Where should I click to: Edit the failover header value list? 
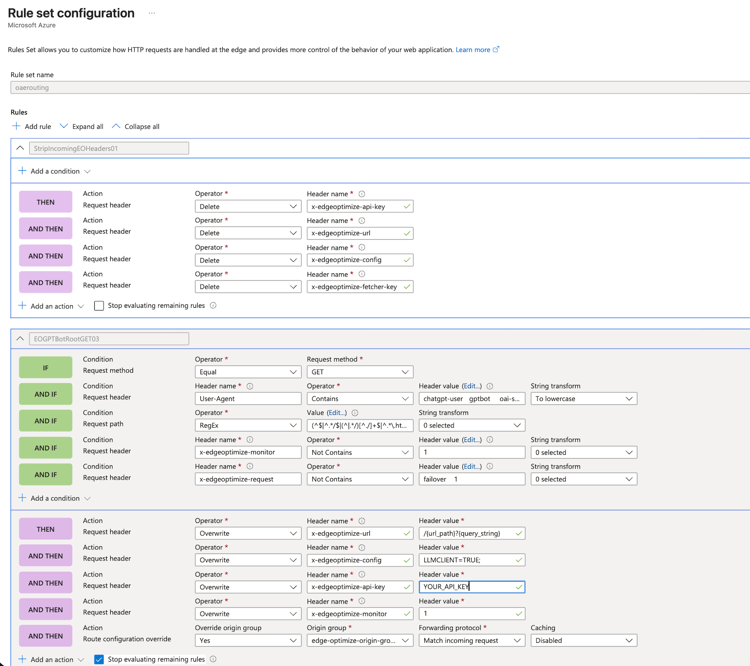472,466
